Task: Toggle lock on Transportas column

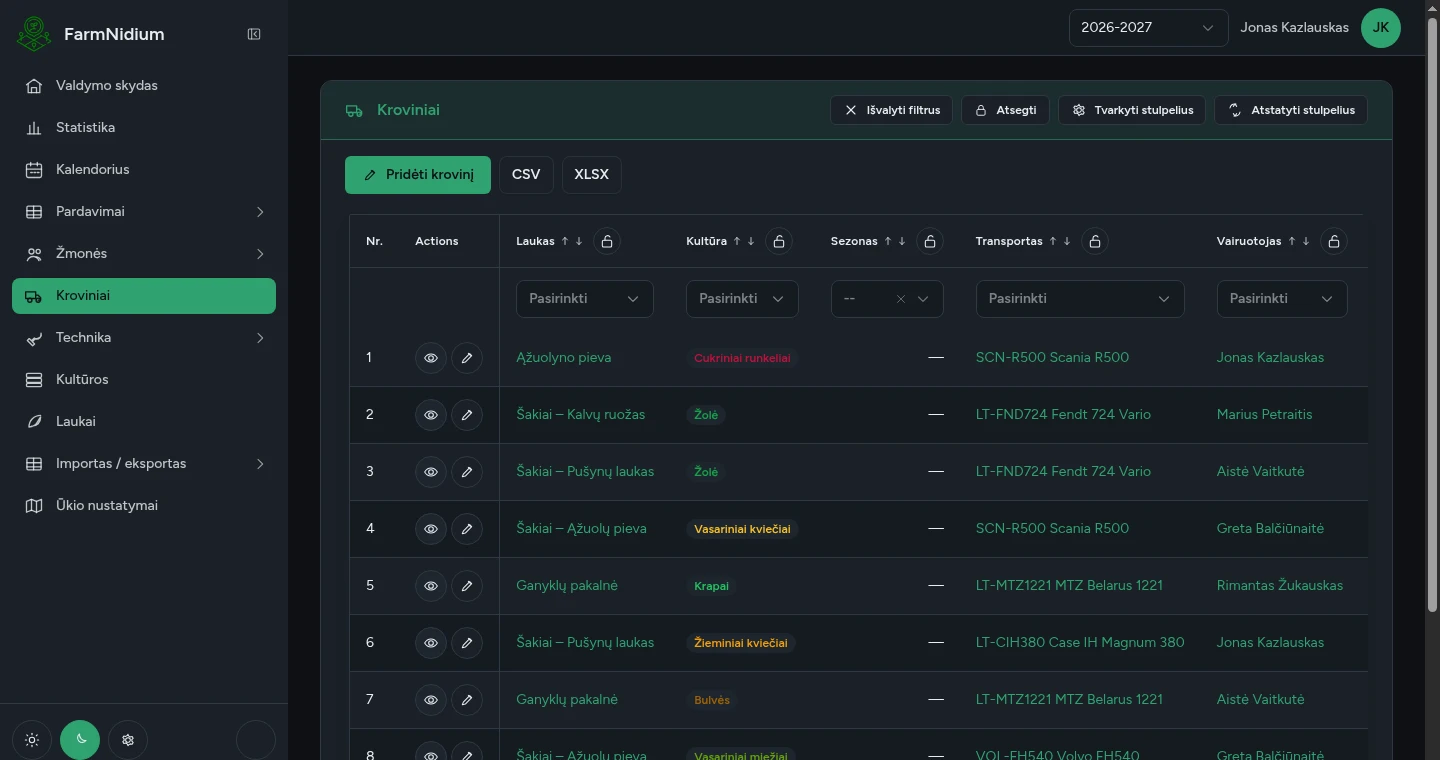Action: click(x=1095, y=241)
